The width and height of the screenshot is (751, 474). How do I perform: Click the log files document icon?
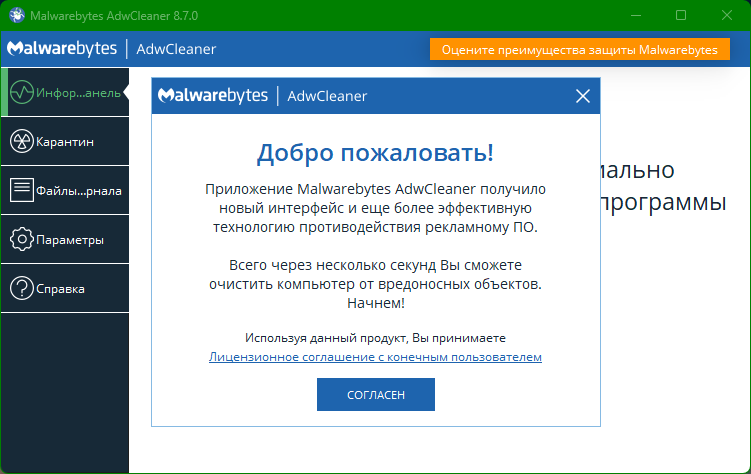(x=22, y=191)
